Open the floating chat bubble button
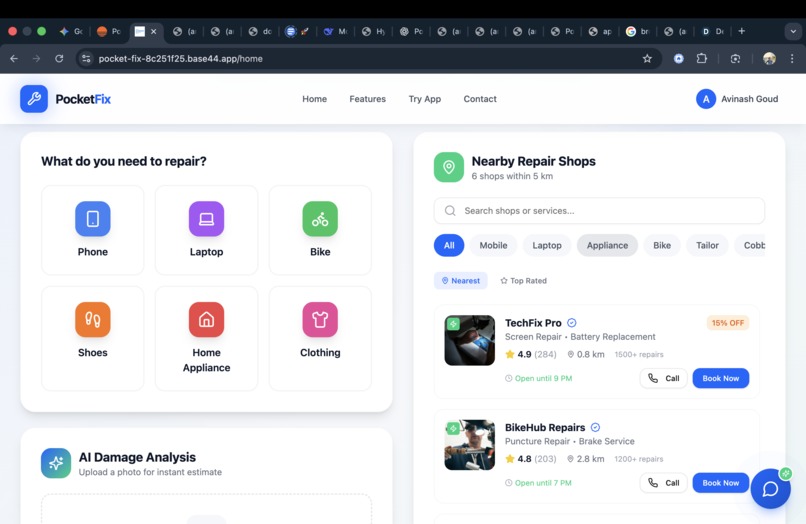The height and width of the screenshot is (524, 806). pos(771,489)
